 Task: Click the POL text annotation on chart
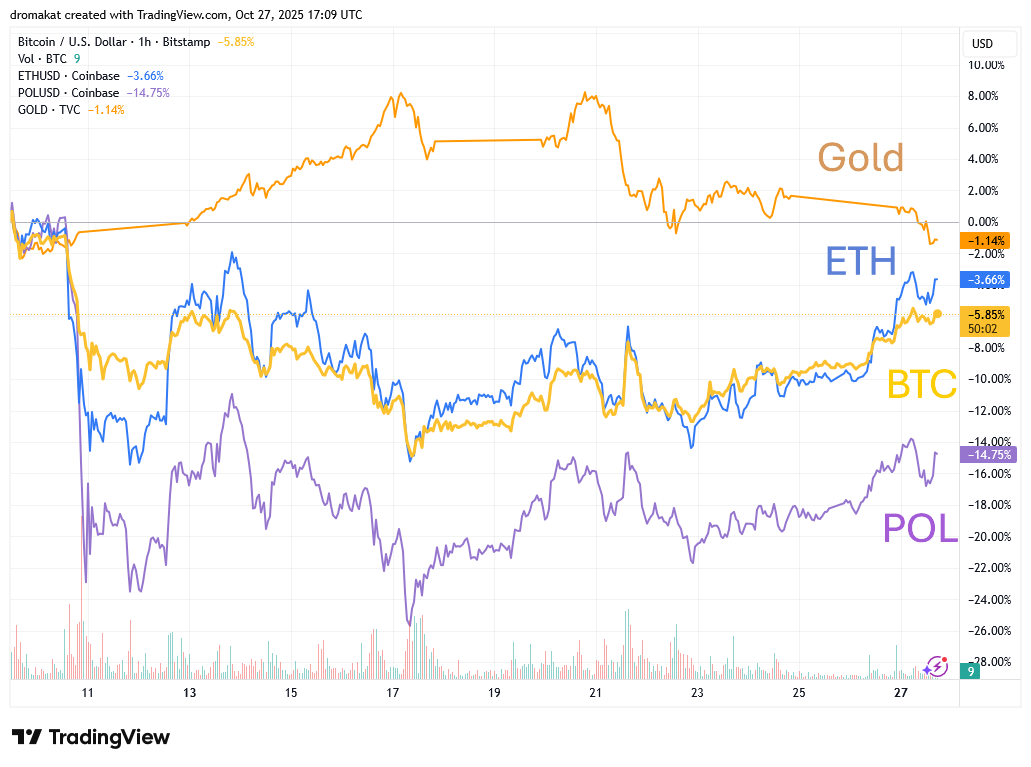920,528
